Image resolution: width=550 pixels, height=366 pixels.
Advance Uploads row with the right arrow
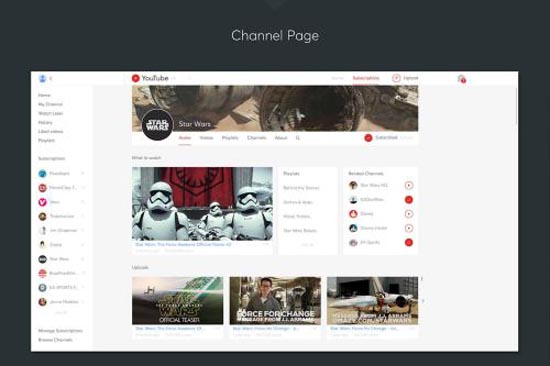(x=423, y=301)
